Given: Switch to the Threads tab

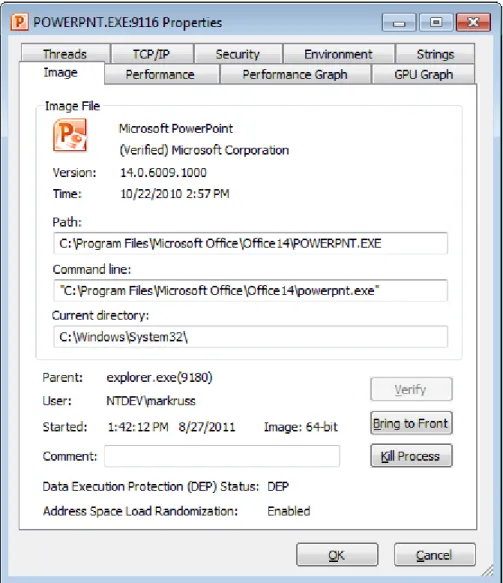Looking at the screenshot, I should coord(65,54).
